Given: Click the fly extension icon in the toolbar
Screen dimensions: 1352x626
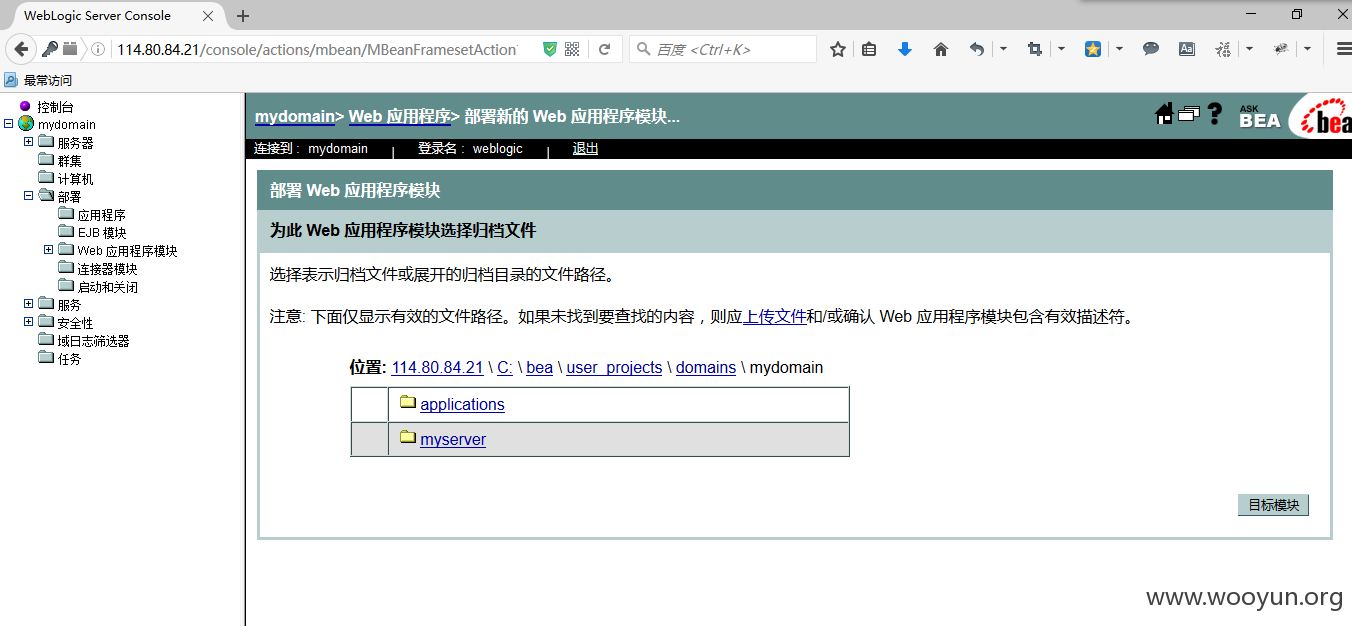Looking at the screenshot, I should pyautogui.click(x=1281, y=49).
